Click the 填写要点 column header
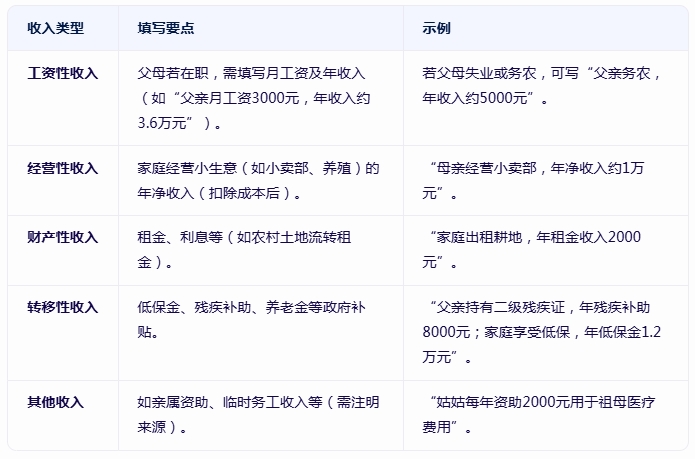 [x=165, y=29]
